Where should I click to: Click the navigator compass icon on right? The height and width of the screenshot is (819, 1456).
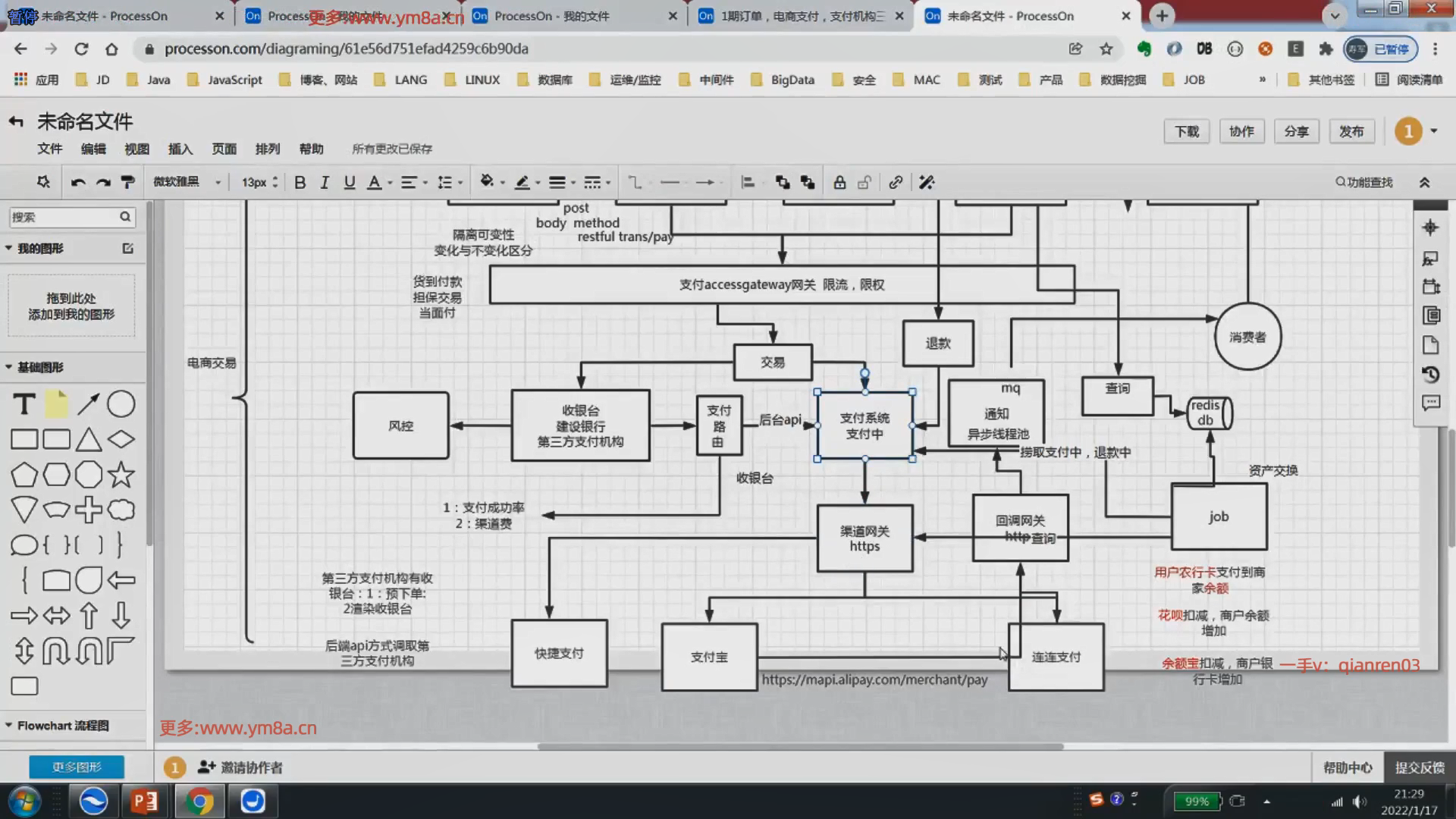coord(1430,227)
